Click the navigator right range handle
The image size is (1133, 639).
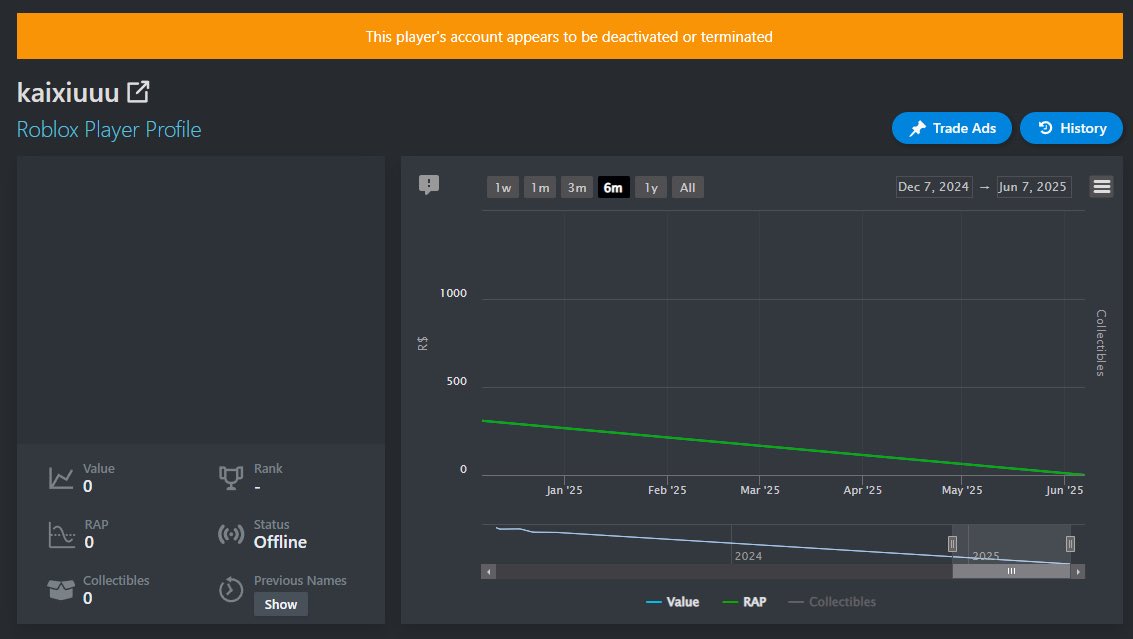pos(1070,544)
